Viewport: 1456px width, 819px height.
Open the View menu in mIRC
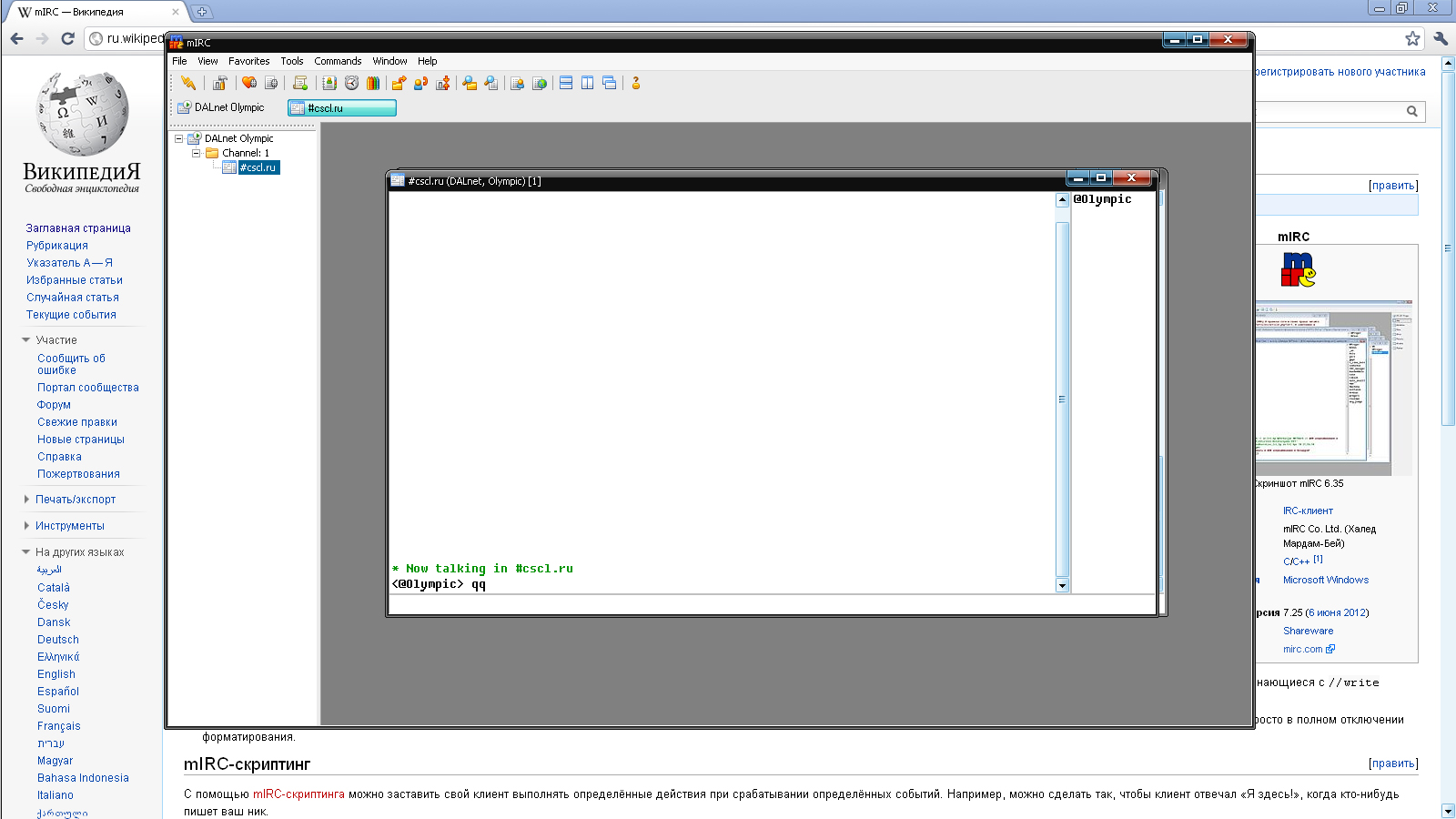(x=207, y=61)
